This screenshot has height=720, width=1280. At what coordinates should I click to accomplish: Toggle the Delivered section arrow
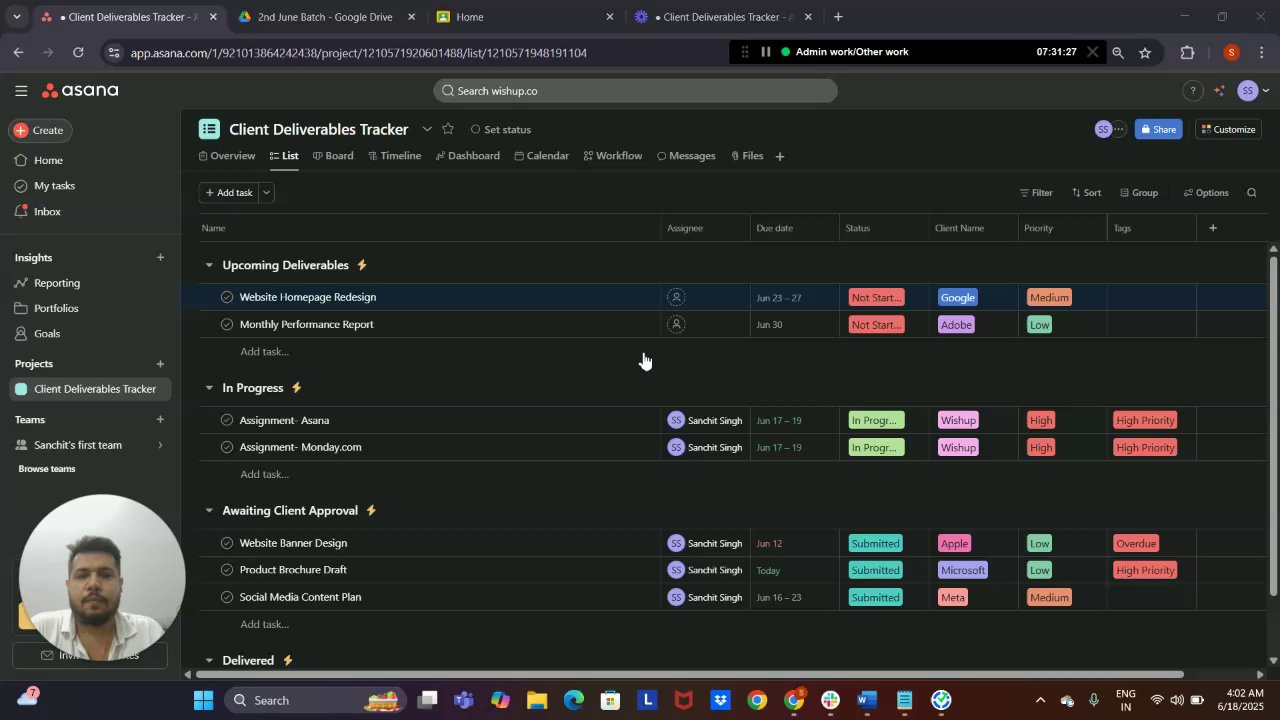pyautogui.click(x=209, y=661)
